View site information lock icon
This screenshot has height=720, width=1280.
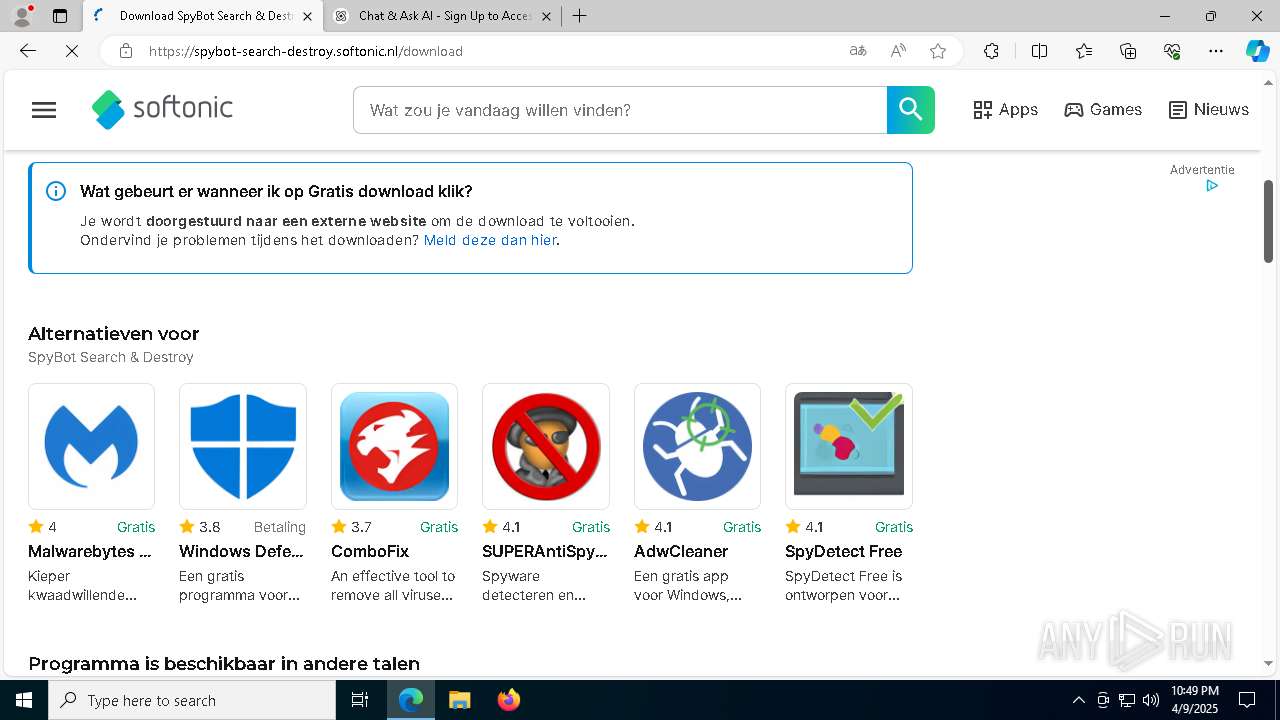coord(126,51)
